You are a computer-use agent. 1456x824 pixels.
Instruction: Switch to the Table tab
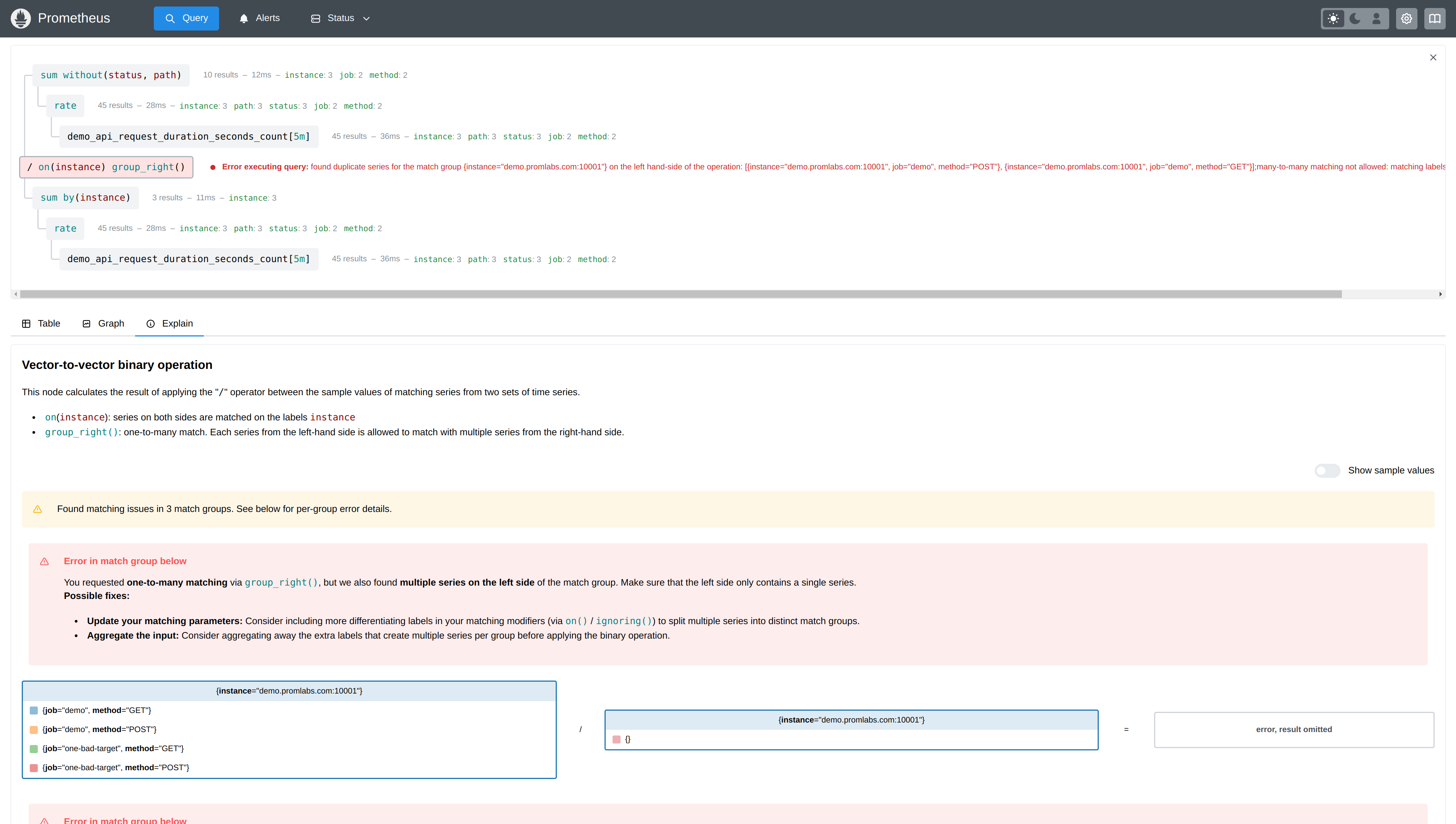tap(41, 323)
